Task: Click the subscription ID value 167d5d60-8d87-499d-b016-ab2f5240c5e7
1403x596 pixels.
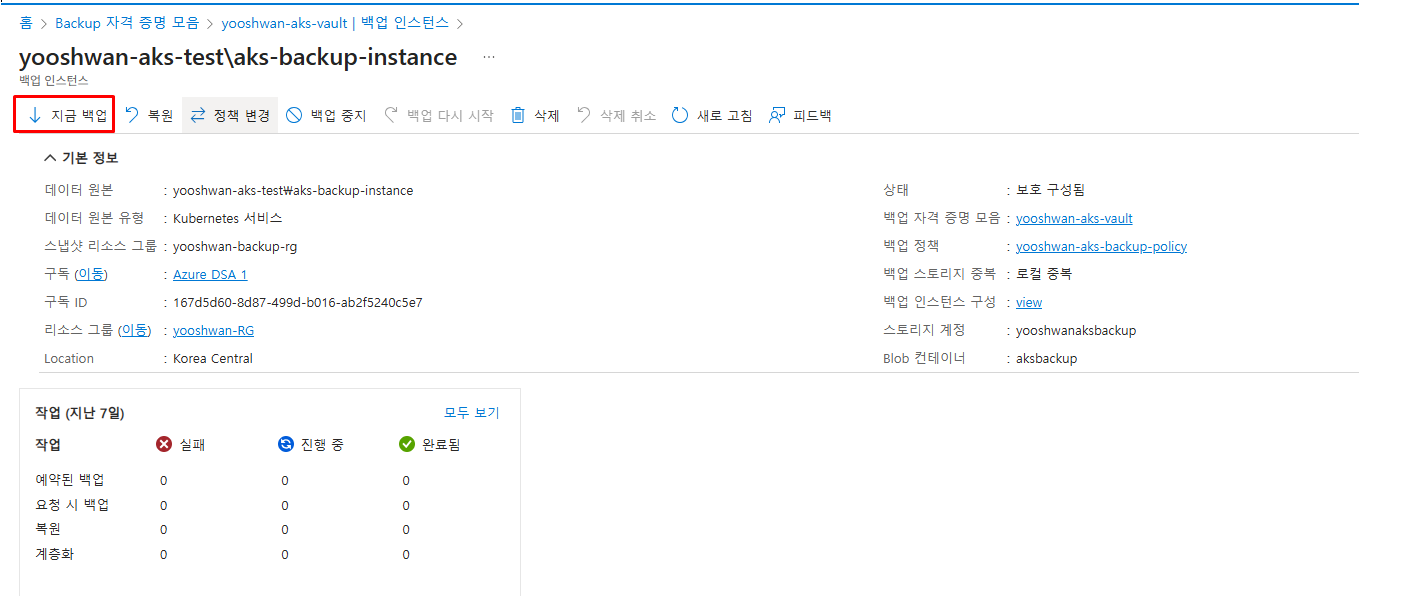Action: click(298, 302)
